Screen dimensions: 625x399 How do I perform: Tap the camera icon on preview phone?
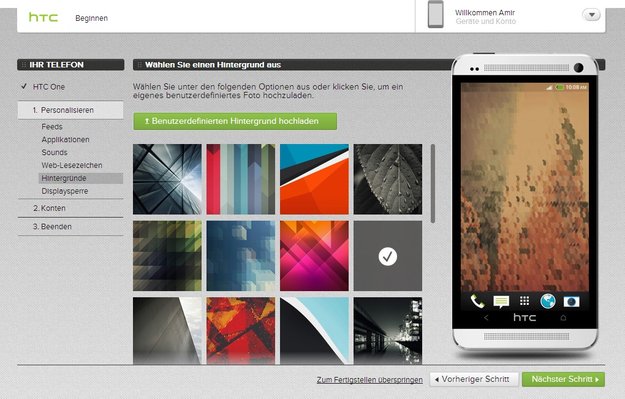[x=571, y=302]
